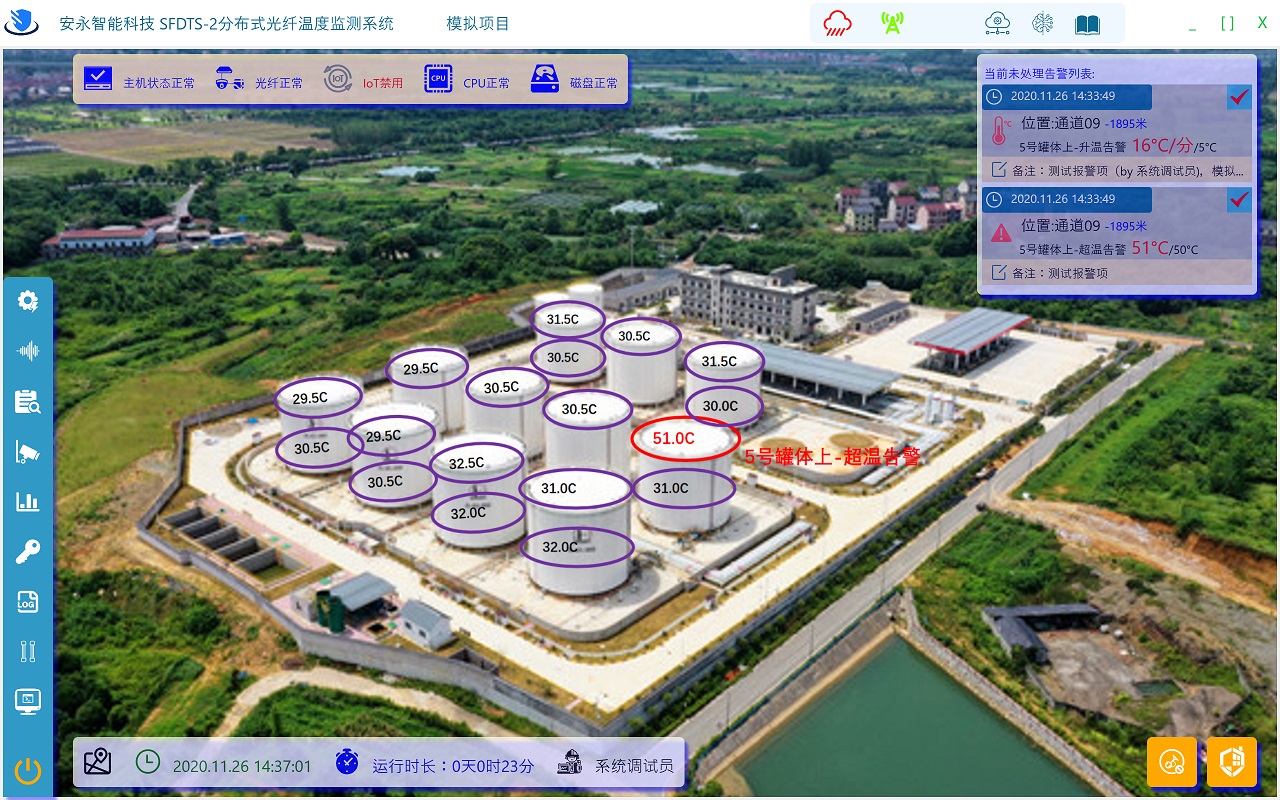Select the red 51.0C temperature marker
Viewport: 1280px width, 800px height.
coord(684,438)
